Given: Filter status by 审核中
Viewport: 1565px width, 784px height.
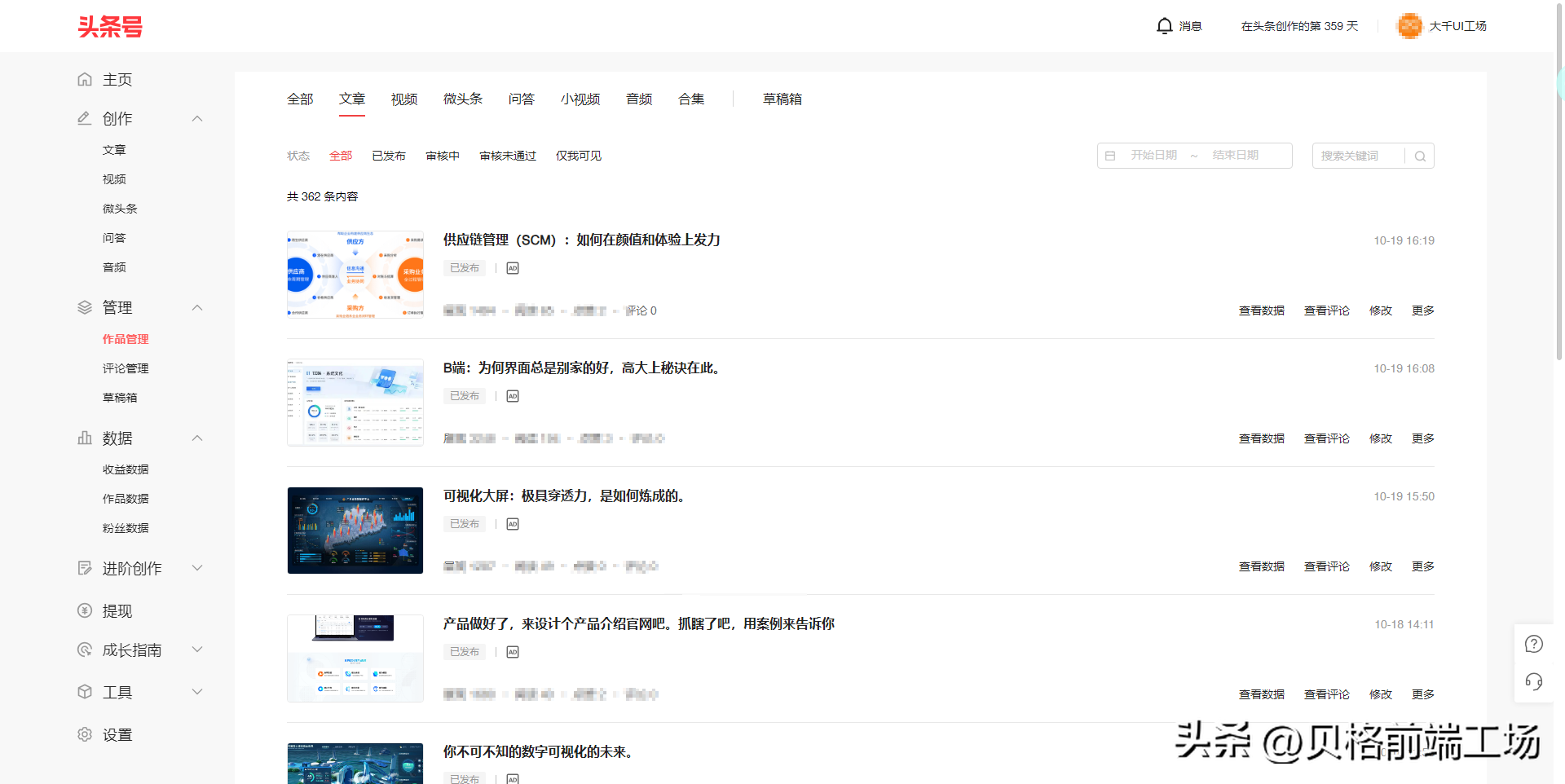Looking at the screenshot, I should coord(443,156).
